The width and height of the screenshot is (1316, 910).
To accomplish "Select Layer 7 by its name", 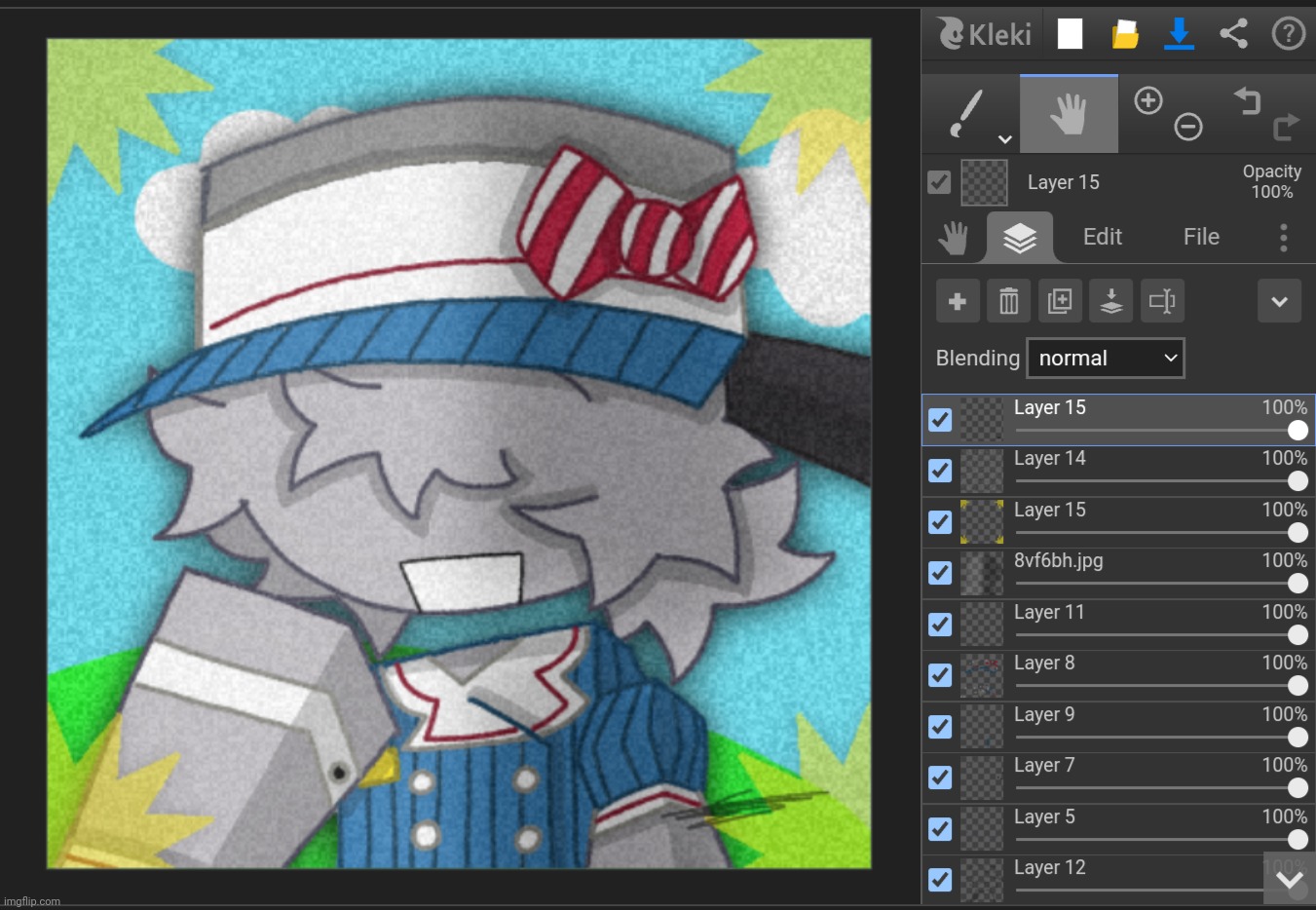I will [x=1044, y=766].
